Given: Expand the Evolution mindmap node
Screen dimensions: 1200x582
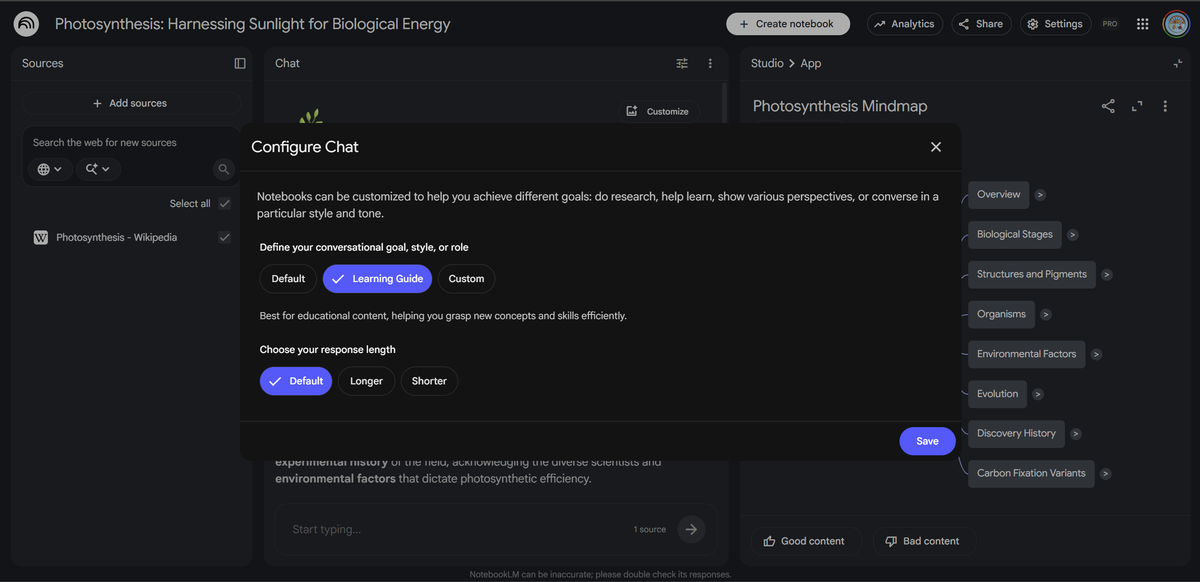Looking at the screenshot, I should coord(1038,394).
